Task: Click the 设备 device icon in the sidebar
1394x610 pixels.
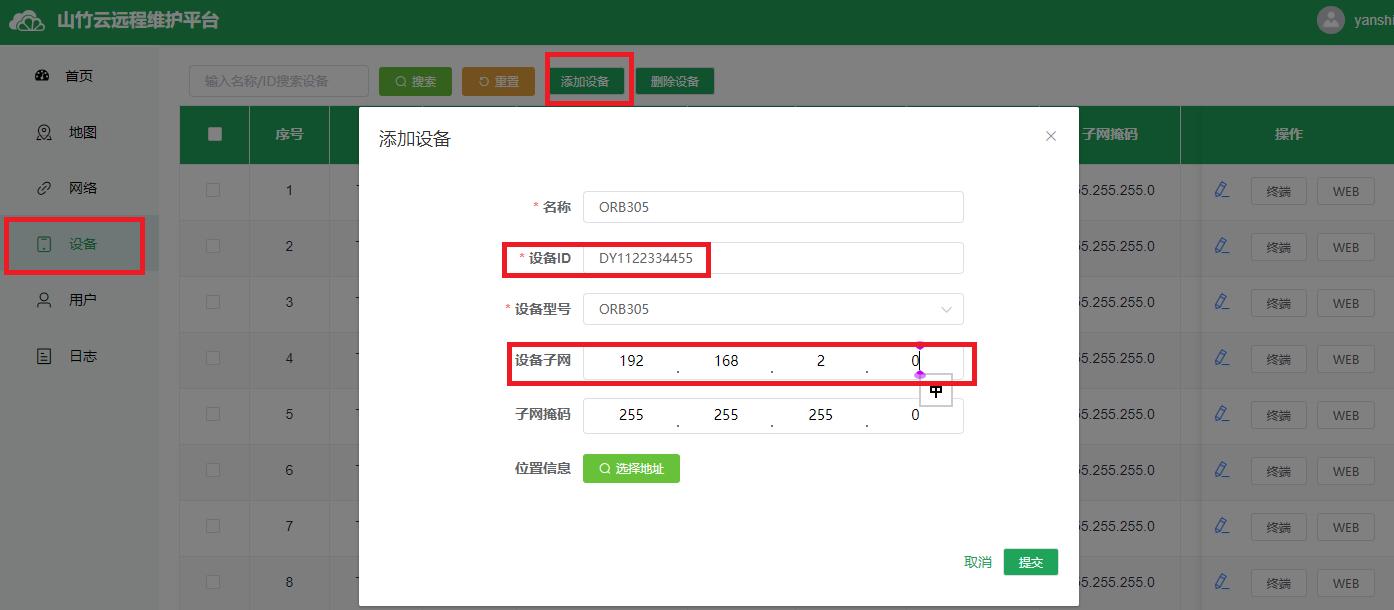Action: 42,243
